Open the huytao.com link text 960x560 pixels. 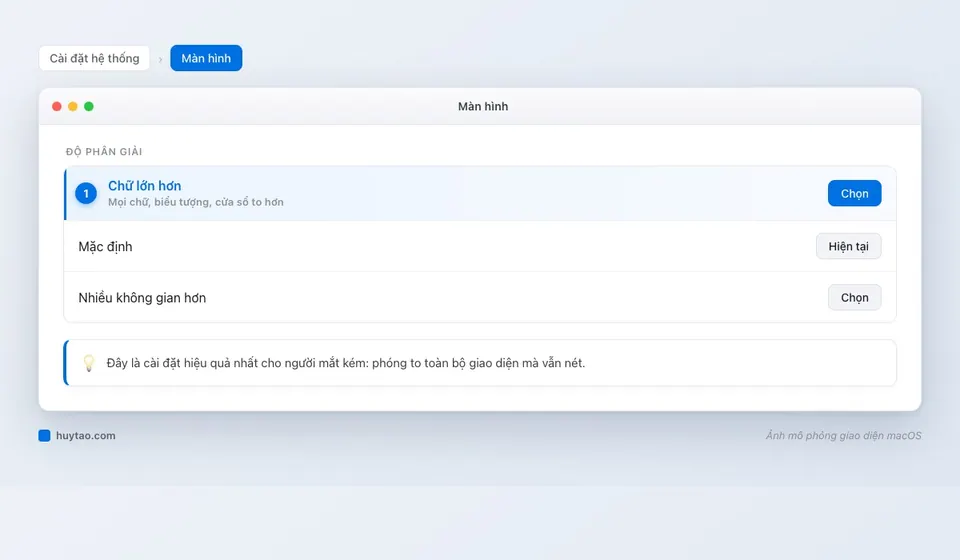click(x=86, y=435)
